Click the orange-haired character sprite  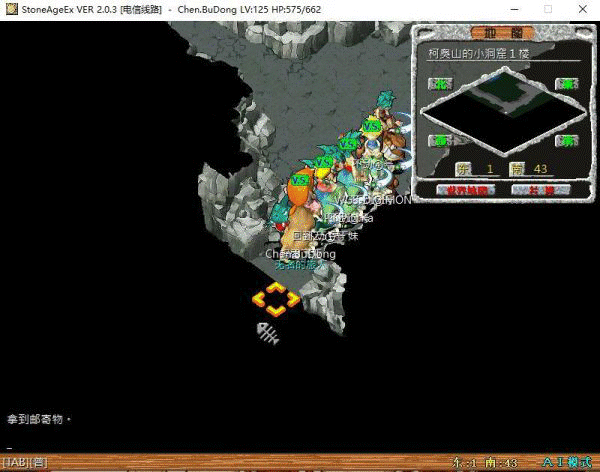298,212
